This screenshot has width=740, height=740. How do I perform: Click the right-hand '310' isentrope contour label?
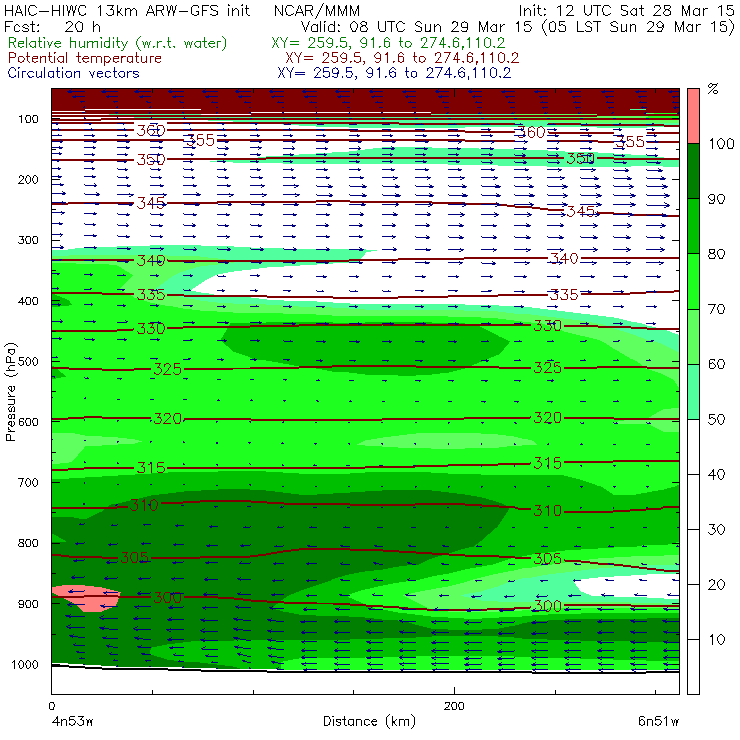pos(547,511)
